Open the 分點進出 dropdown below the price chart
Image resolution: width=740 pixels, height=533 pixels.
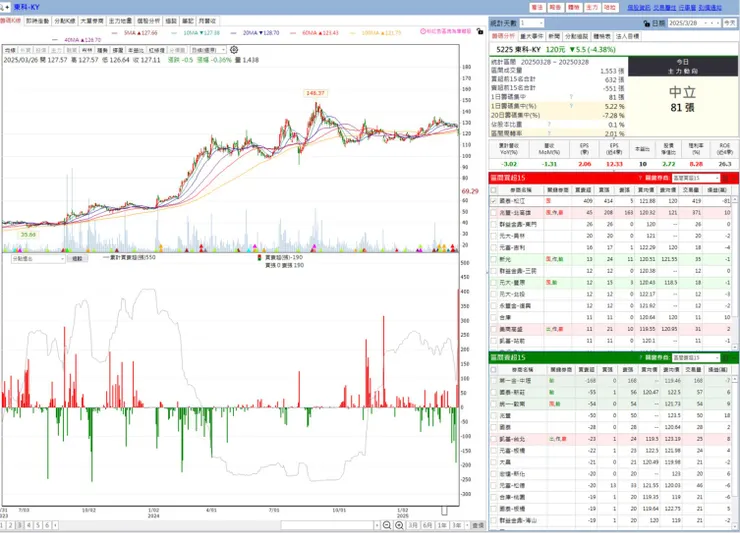click(x=62, y=259)
